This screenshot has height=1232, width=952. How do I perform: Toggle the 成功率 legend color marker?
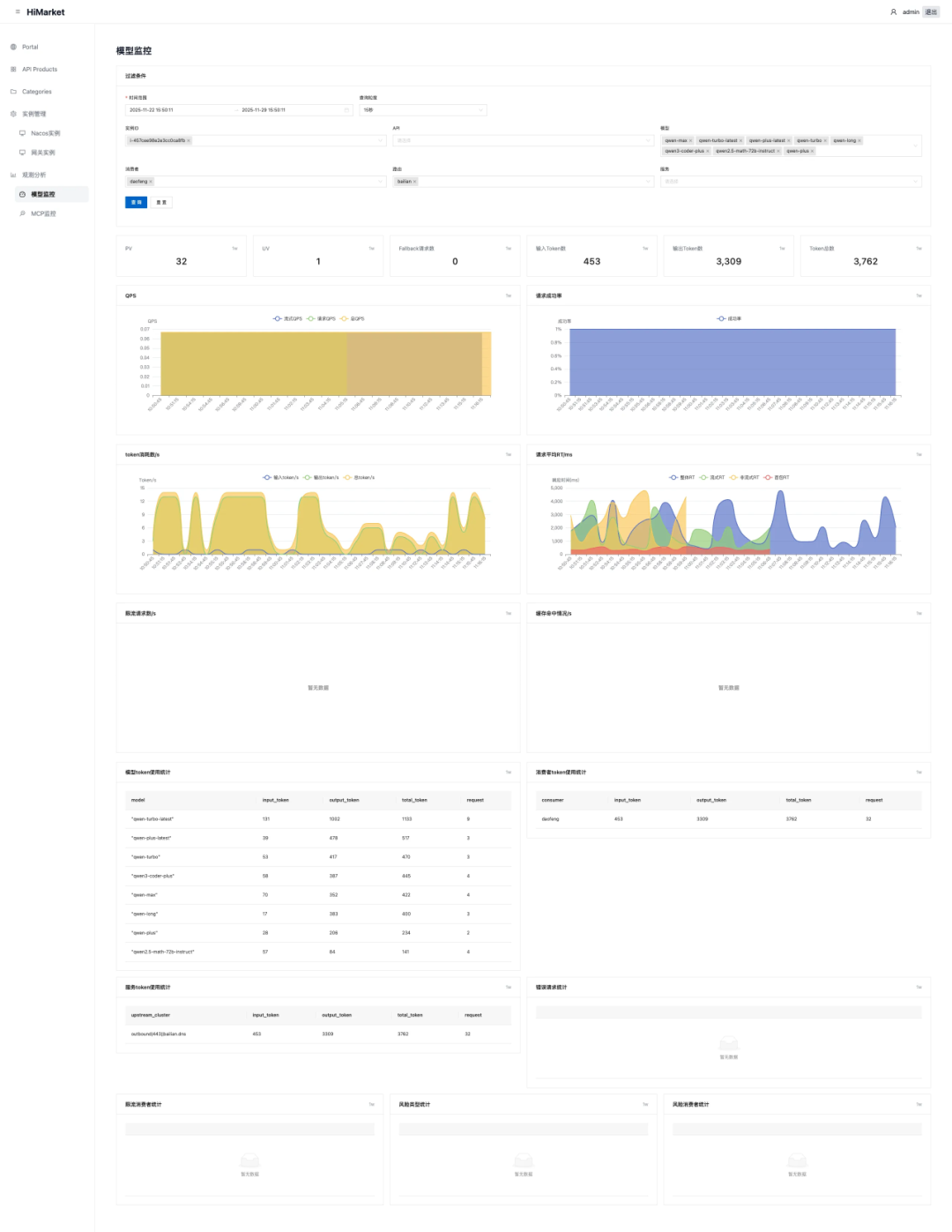coord(721,318)
